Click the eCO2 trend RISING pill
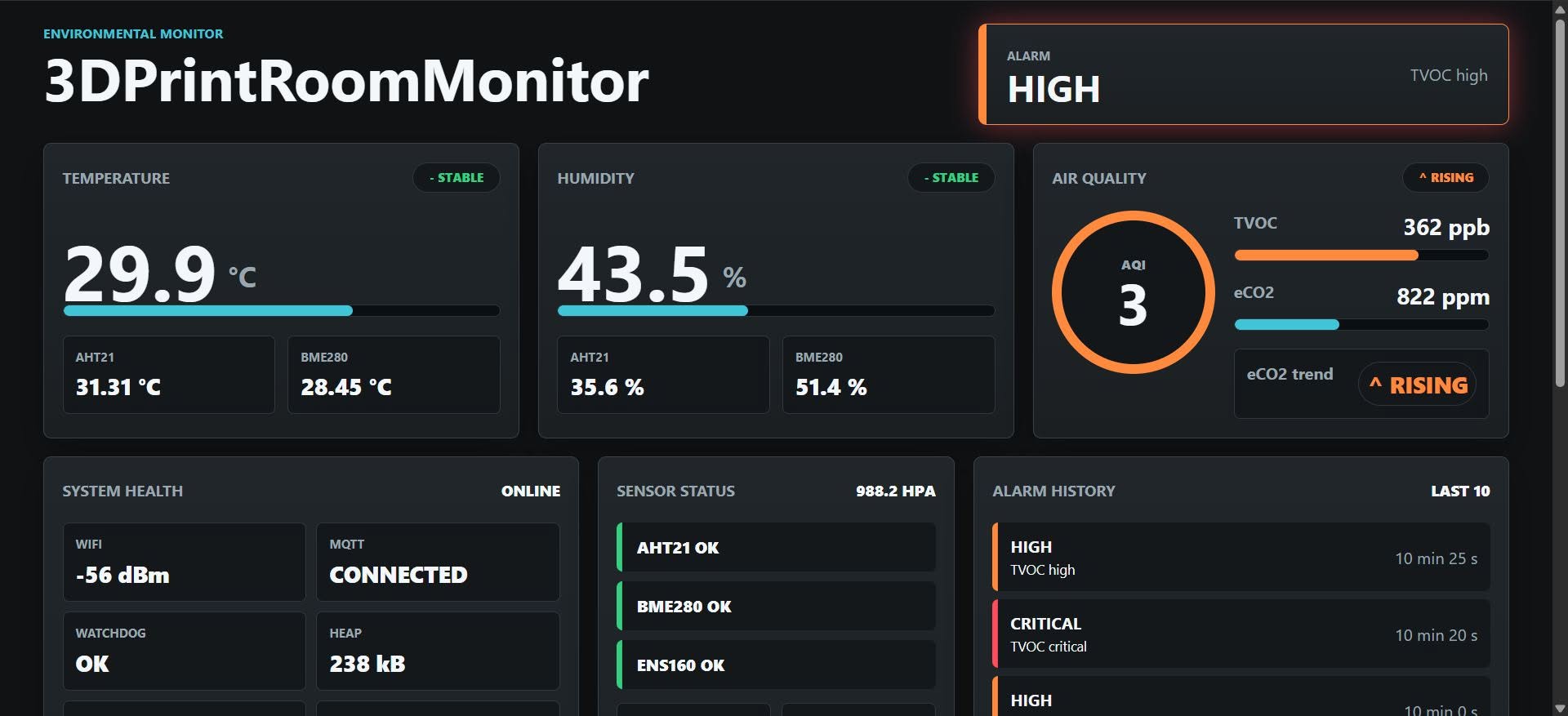 click(x=1418, y=385)
